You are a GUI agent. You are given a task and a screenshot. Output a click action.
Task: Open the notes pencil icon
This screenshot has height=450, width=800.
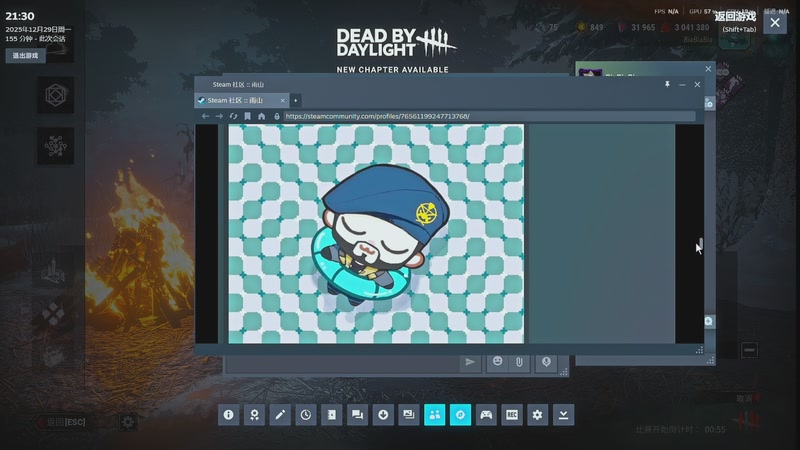280,415
